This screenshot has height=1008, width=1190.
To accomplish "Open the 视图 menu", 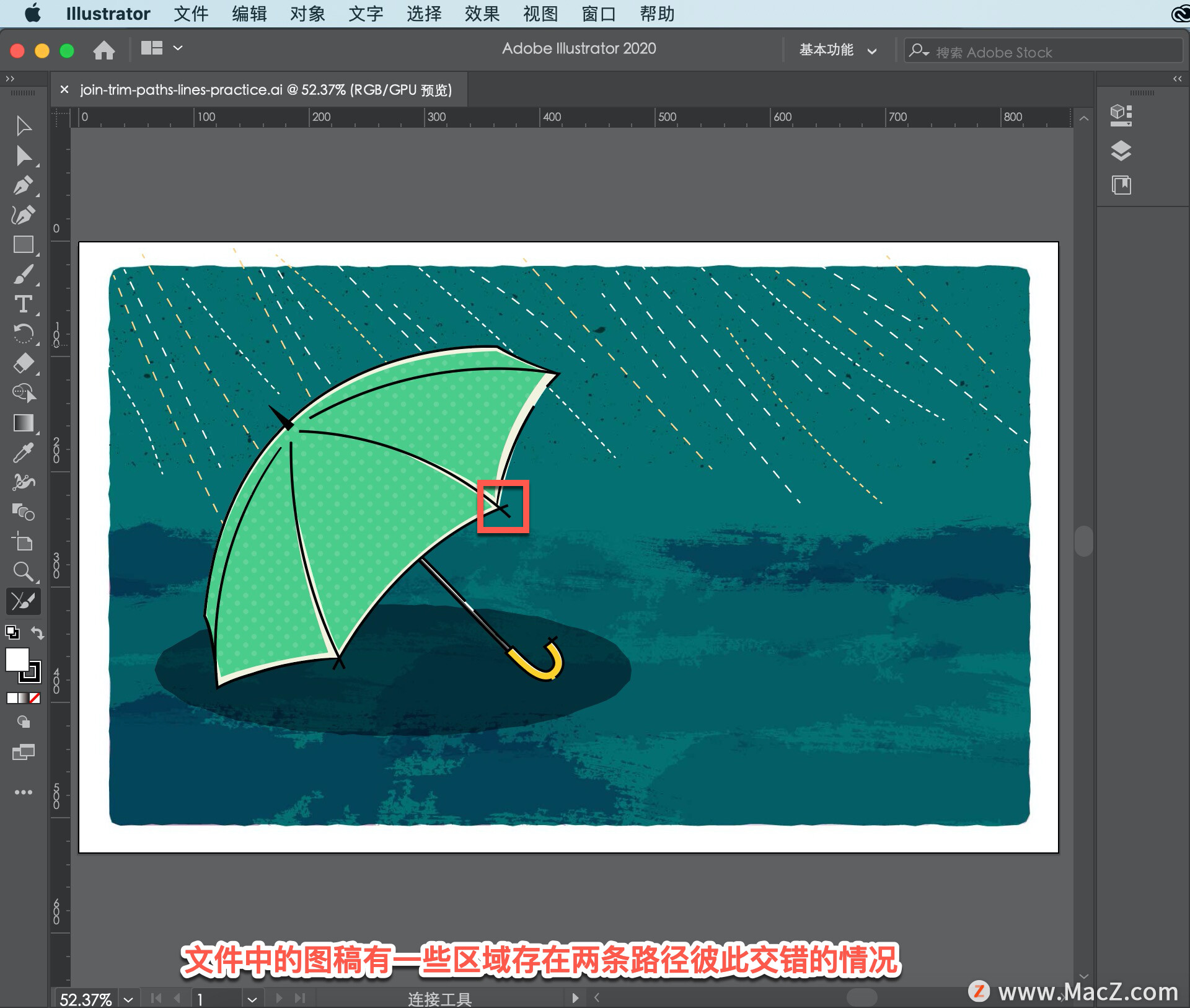I will pos(540,14).
